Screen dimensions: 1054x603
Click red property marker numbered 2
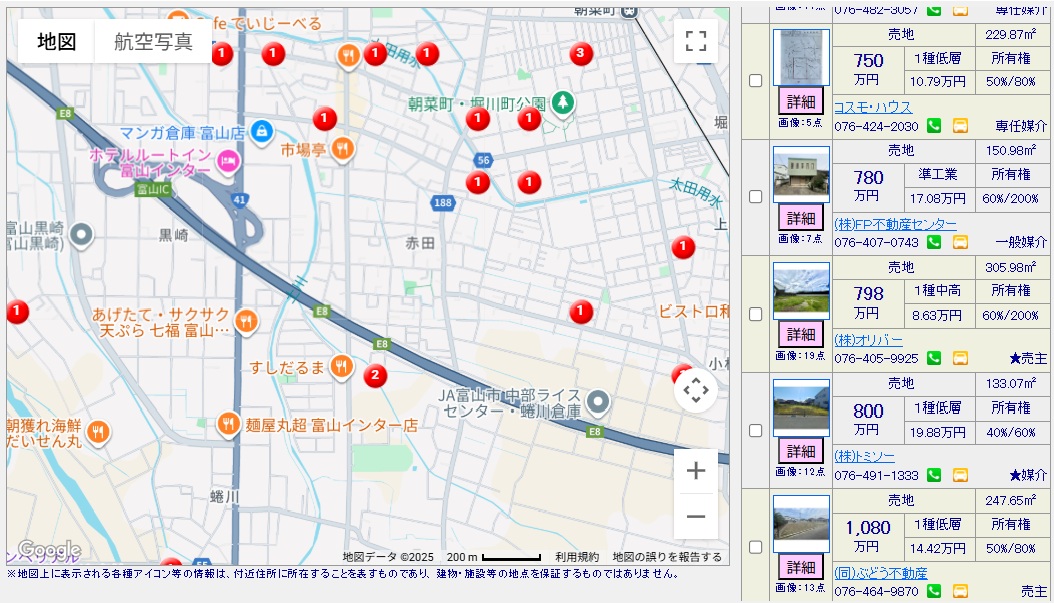point(374,376)
